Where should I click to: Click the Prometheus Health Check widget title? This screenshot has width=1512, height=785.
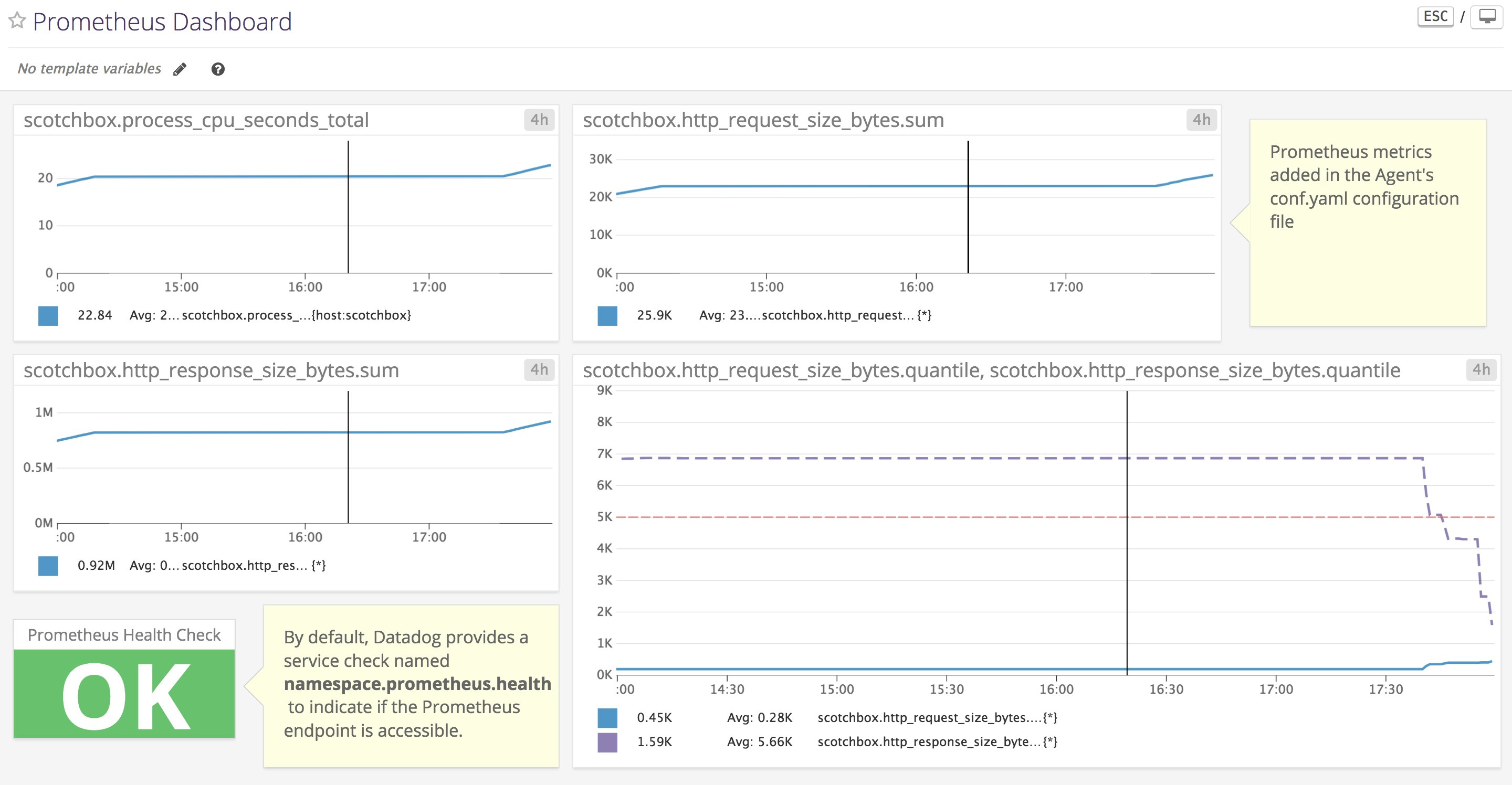click(124, 635)
